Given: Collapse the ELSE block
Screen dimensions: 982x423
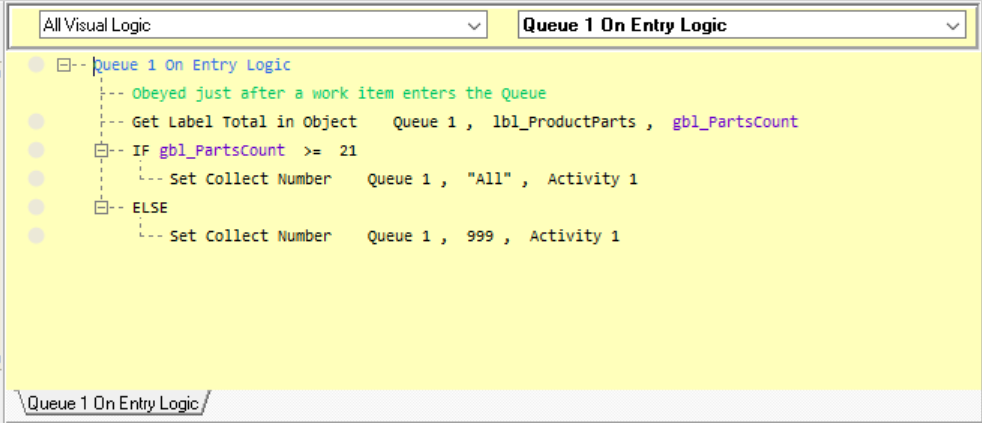Looking at the screenshot, I should click(100, 207).
